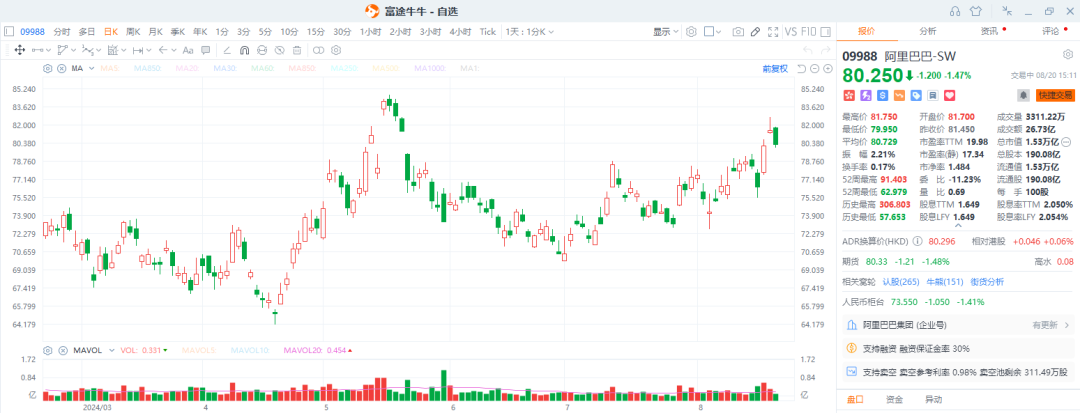
Task: Open the 分析 analysis tab
Action: (x=928, y=31)
